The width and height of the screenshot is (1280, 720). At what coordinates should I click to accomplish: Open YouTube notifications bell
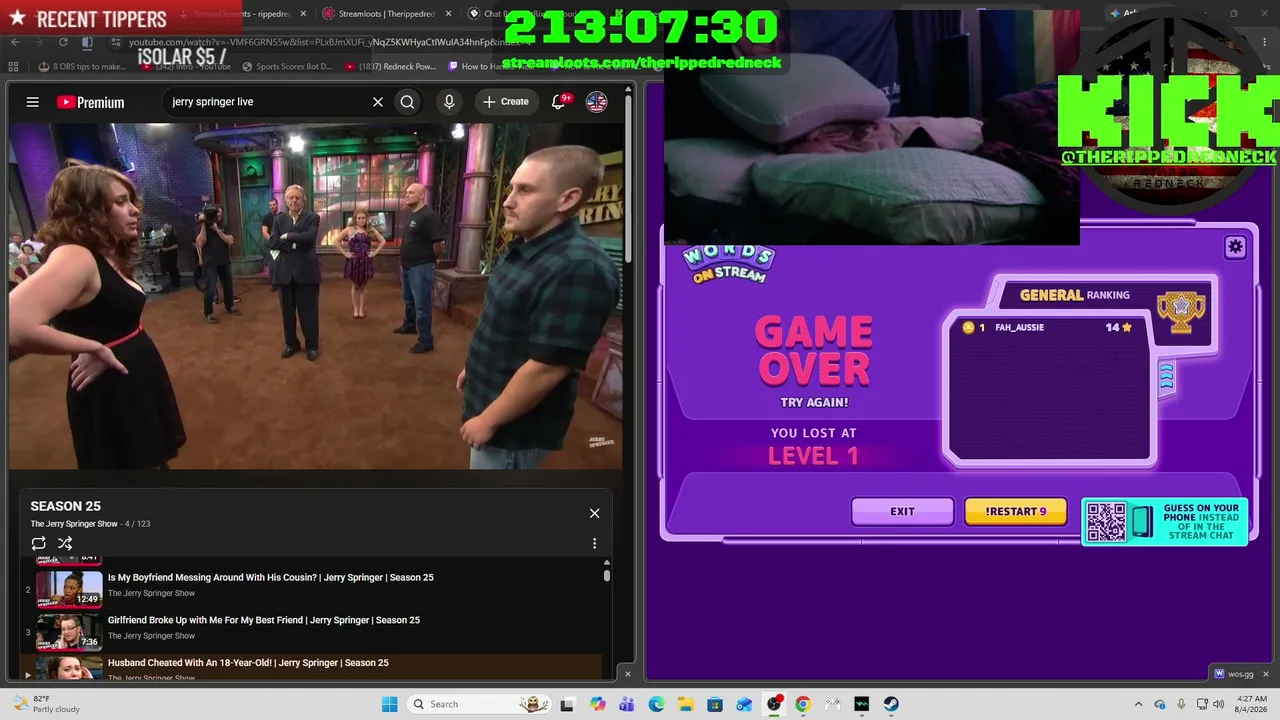[559, 102]
